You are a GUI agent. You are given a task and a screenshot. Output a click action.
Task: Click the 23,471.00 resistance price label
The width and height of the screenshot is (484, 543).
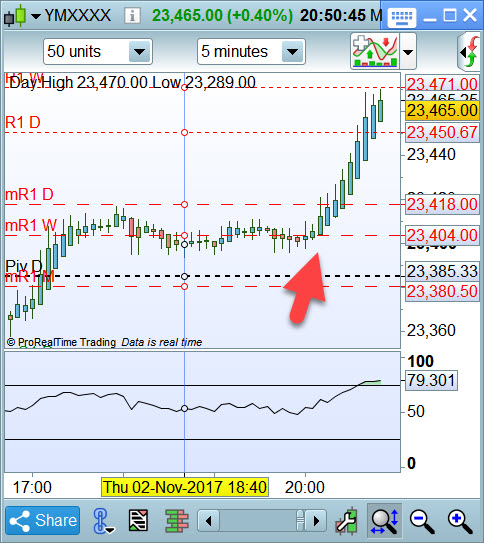(442, 84)
